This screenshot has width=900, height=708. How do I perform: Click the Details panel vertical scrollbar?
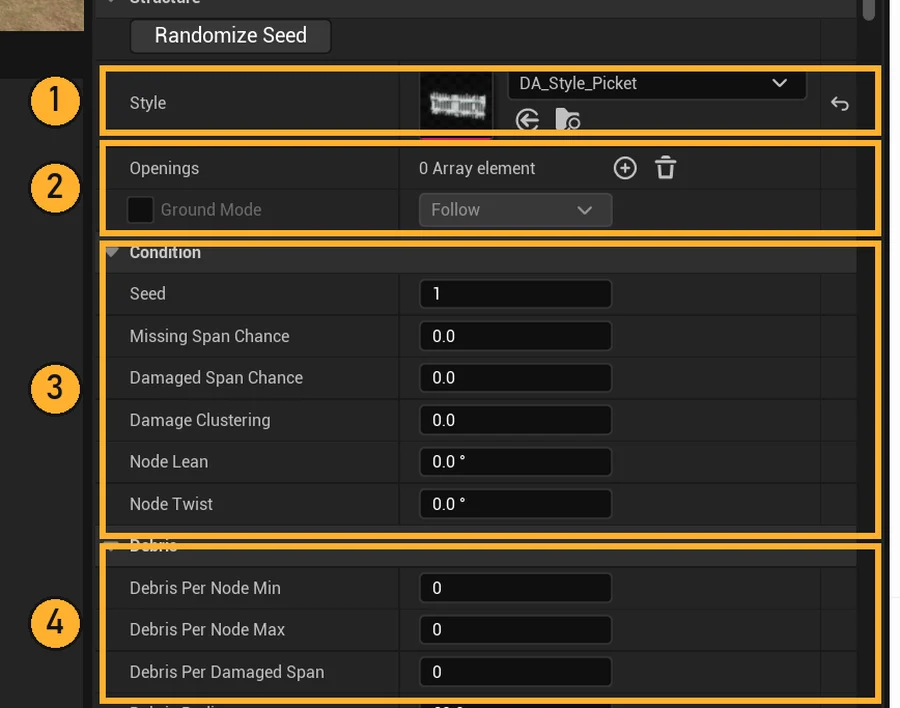869,9
